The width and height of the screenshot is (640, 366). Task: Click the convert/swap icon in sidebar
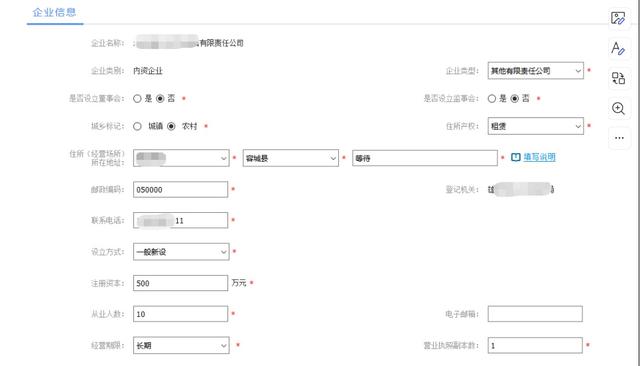[618, 78]
